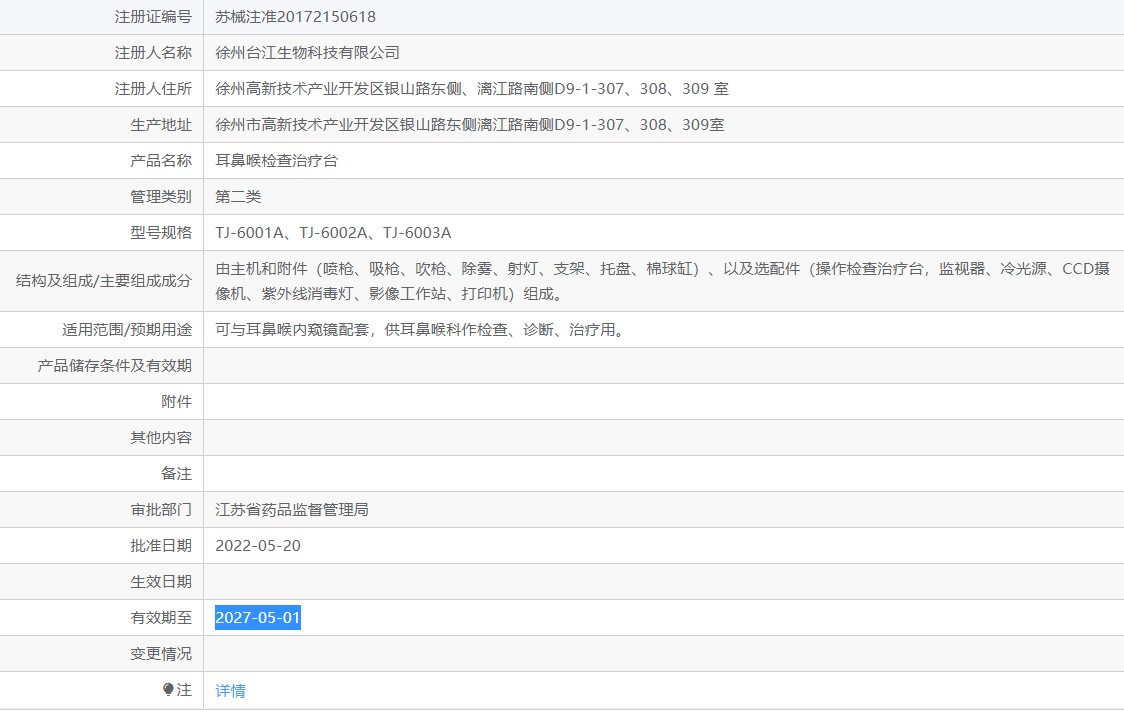Viewport: 1124px width, 714px height.
Task: Select the registration number 苏械注准20172150618
Action: pyautogui.click(x=296, y=16)
